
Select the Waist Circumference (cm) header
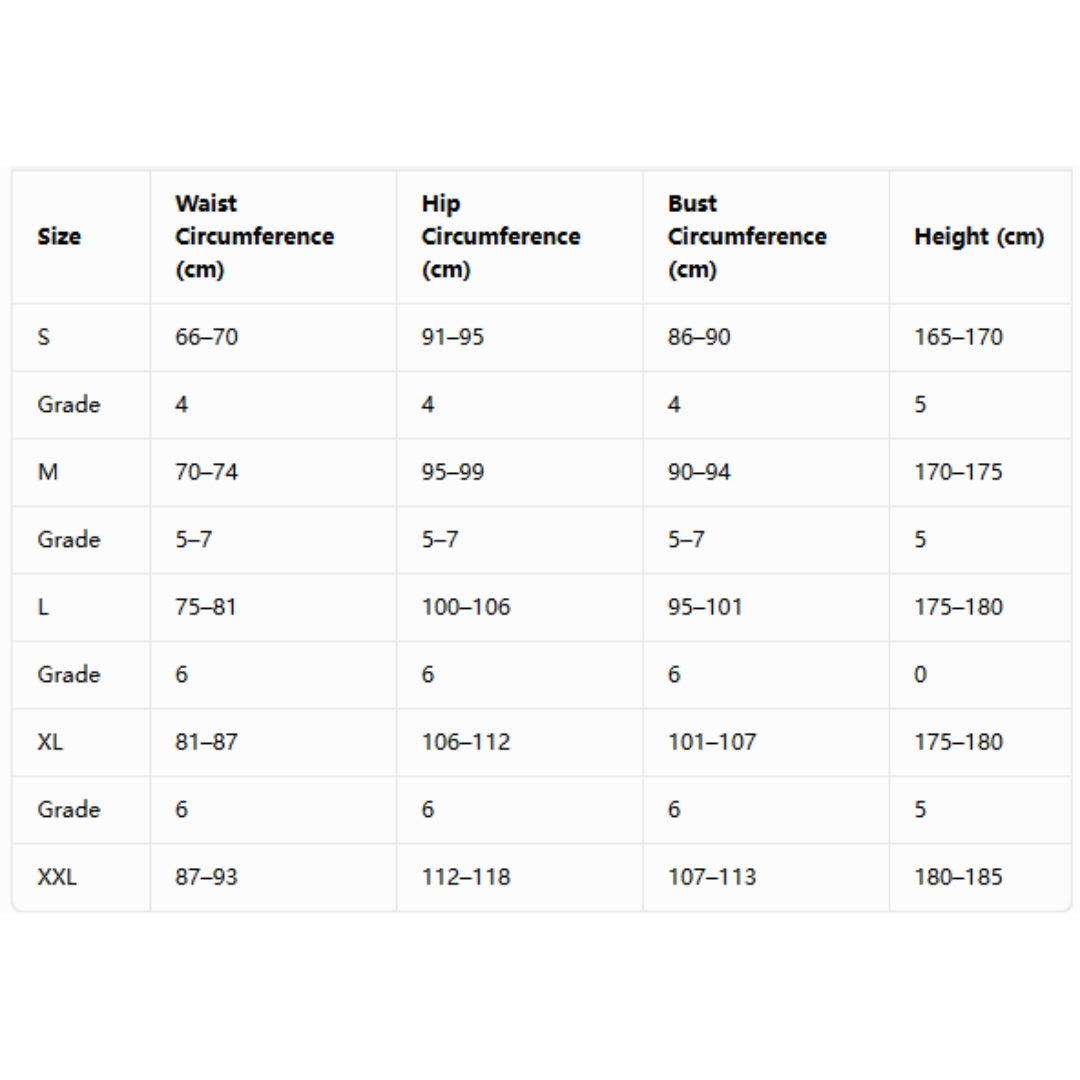point(254,236)
